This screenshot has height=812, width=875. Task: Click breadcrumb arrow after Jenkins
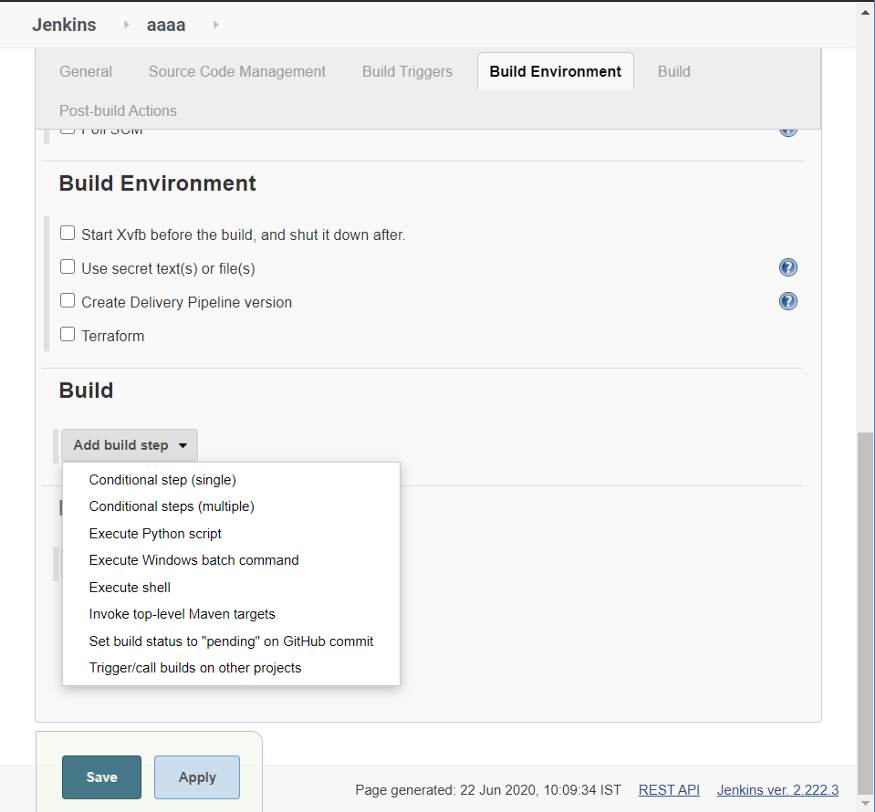click(x=126, y=25)
